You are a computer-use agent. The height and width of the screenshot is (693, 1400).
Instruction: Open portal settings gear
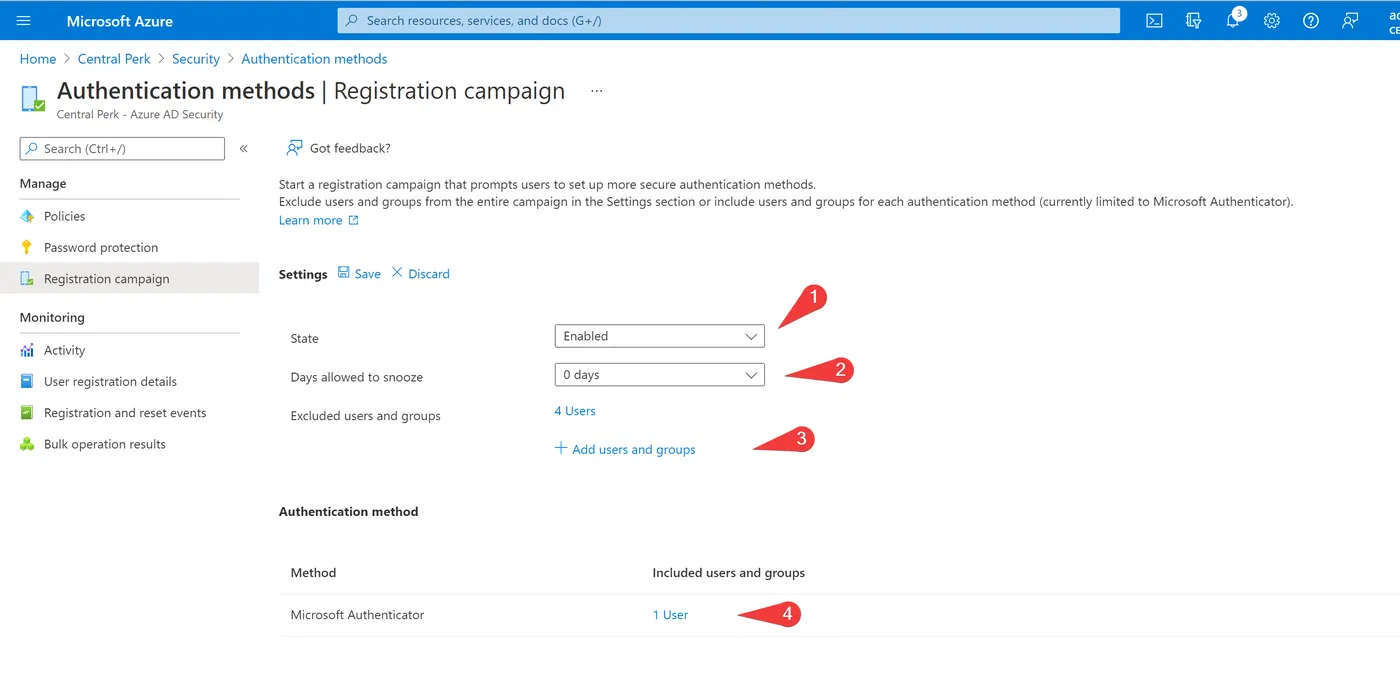tap(1271, 20)
